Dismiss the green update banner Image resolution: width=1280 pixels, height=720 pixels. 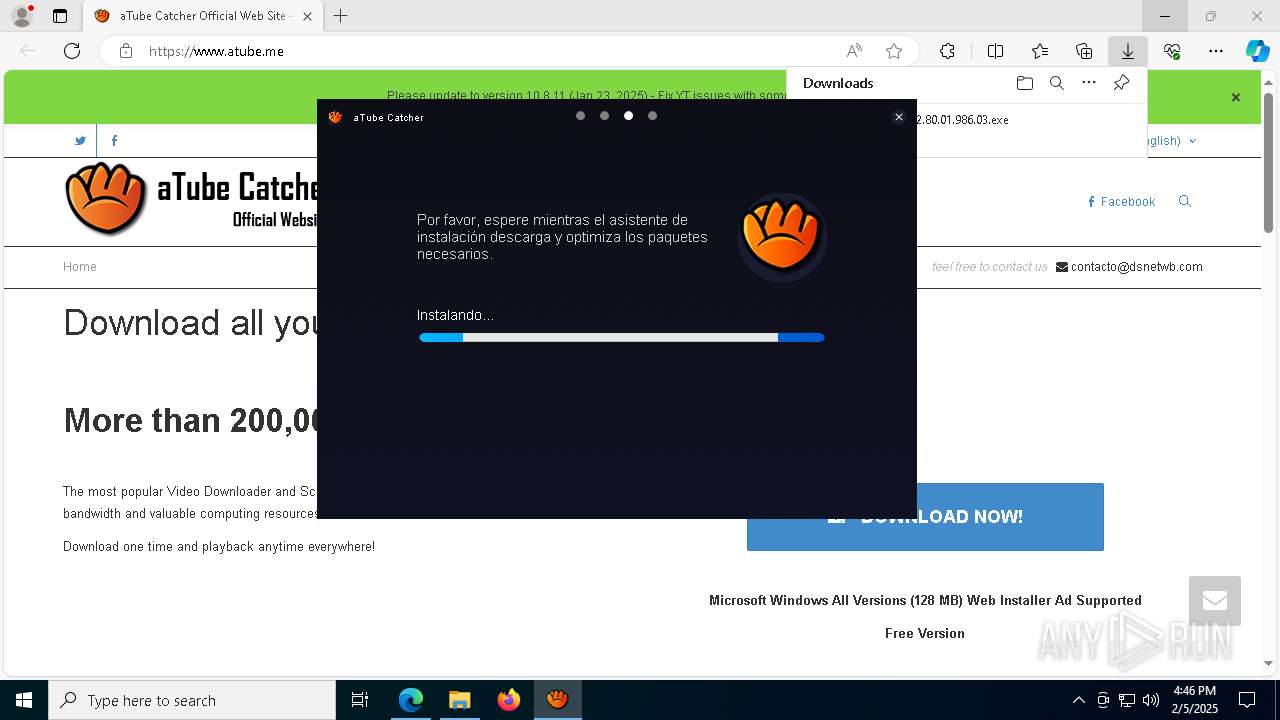click(1236, 97)
